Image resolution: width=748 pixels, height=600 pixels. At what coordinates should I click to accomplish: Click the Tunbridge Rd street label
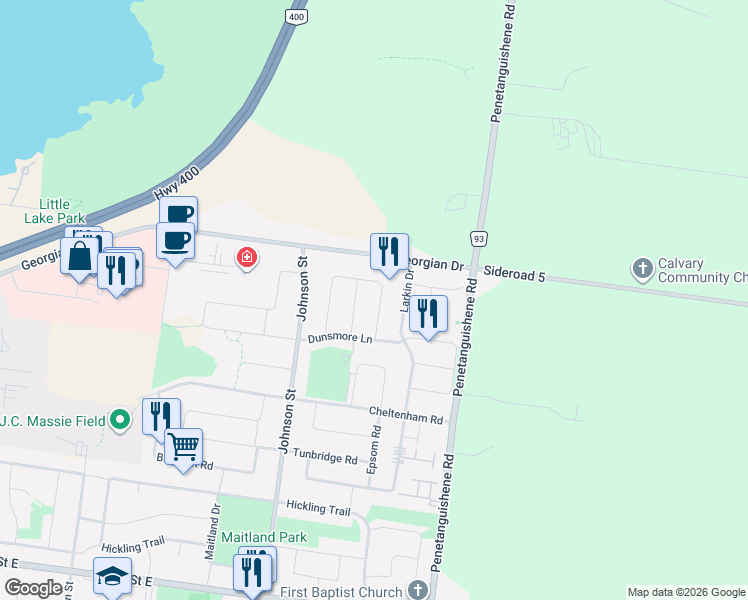pos(325,456)
